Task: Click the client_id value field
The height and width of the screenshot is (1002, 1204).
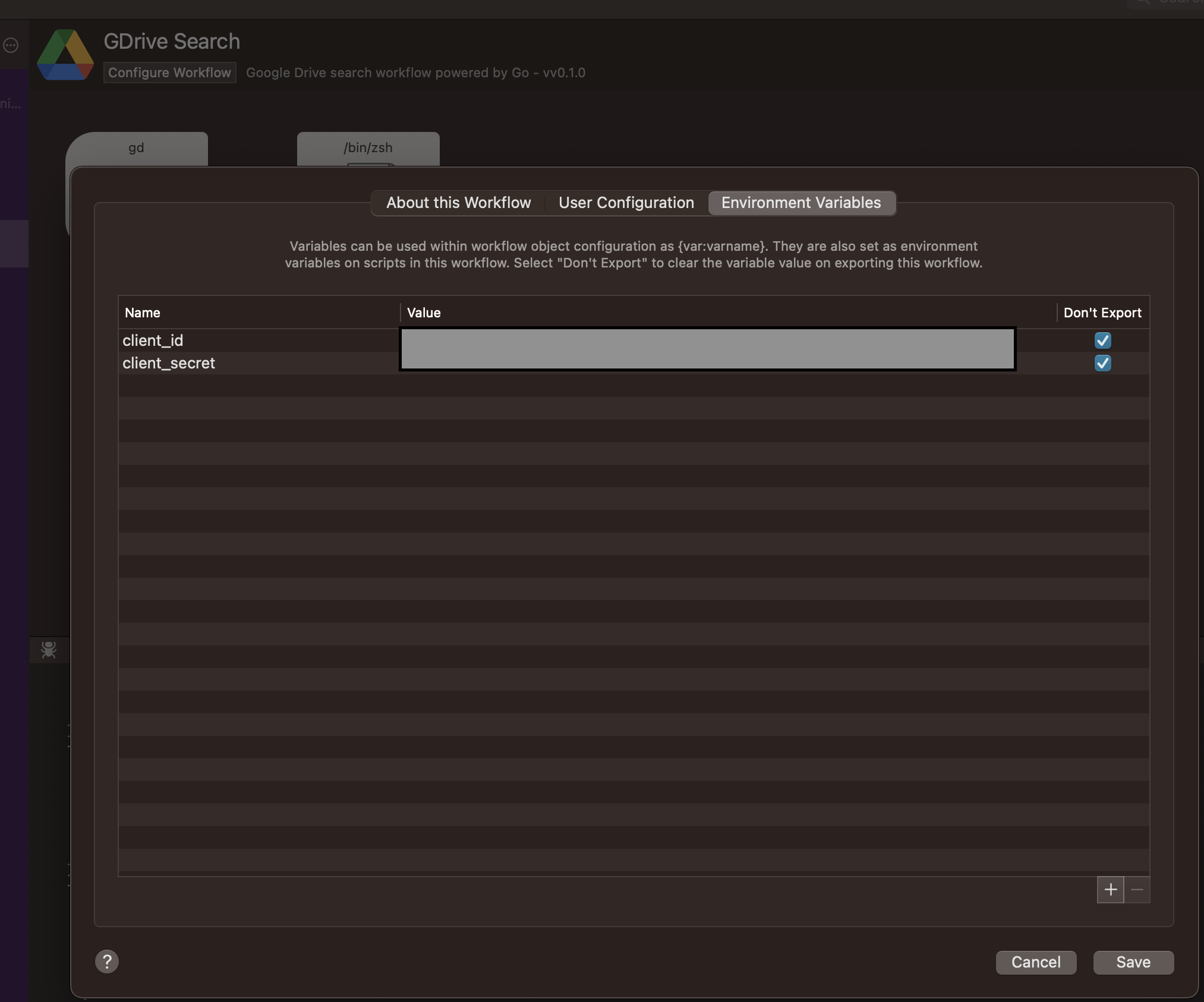Action: pos(707,340)
